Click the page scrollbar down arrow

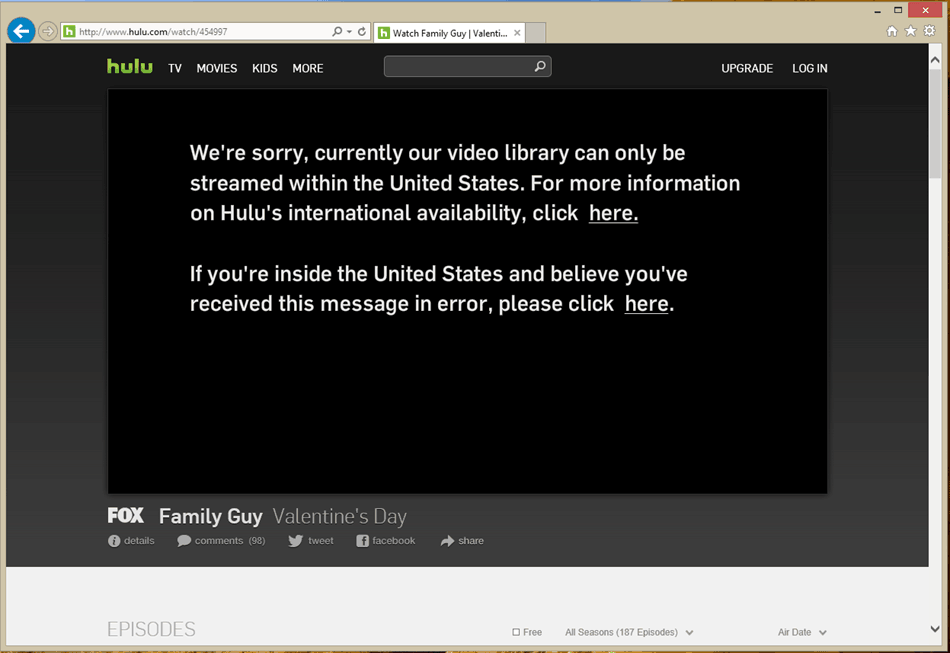935,629
